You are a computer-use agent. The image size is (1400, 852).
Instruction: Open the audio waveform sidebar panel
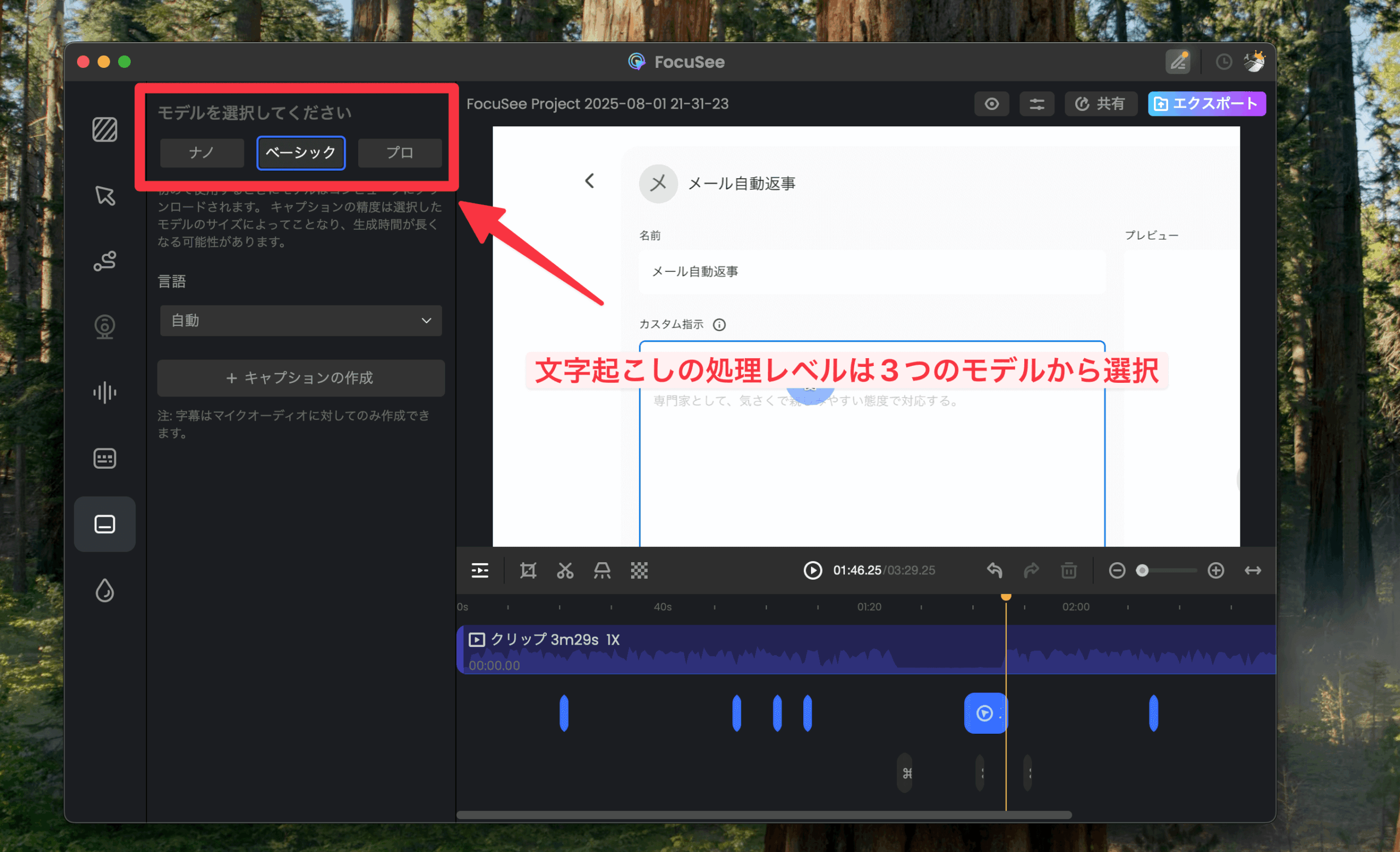click(105, 392)
